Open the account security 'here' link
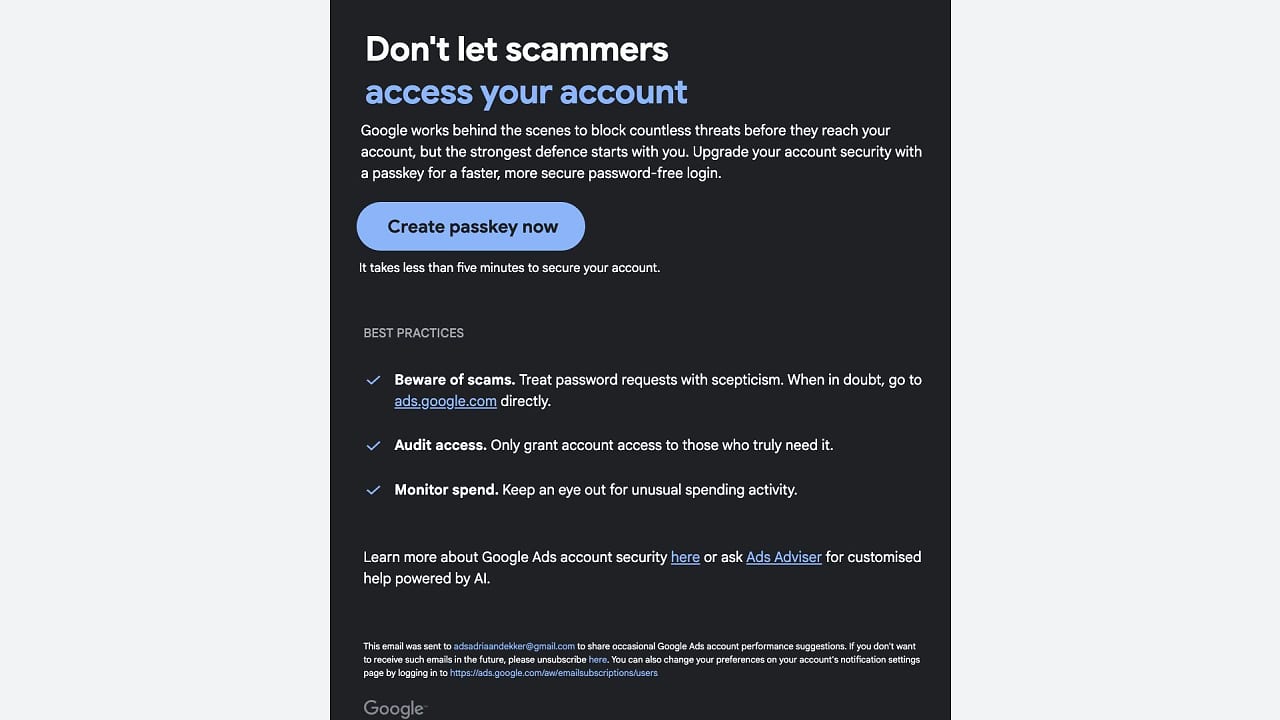 coord(685,557)
